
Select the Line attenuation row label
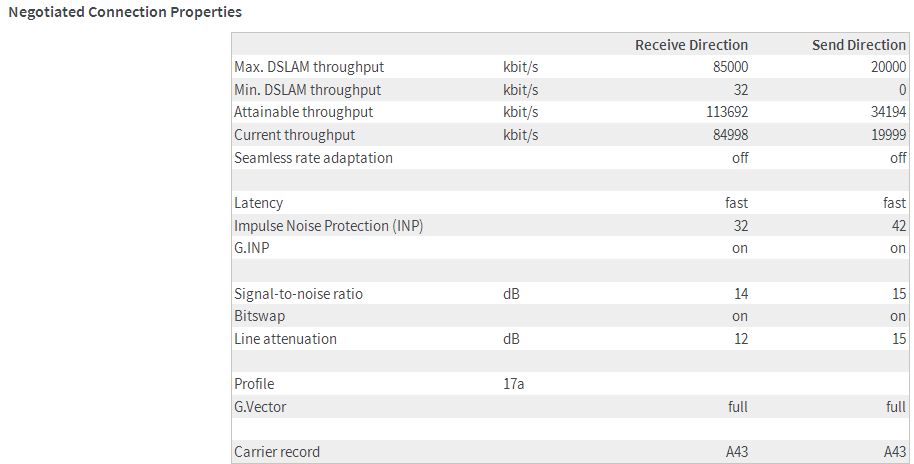[285, 339]
